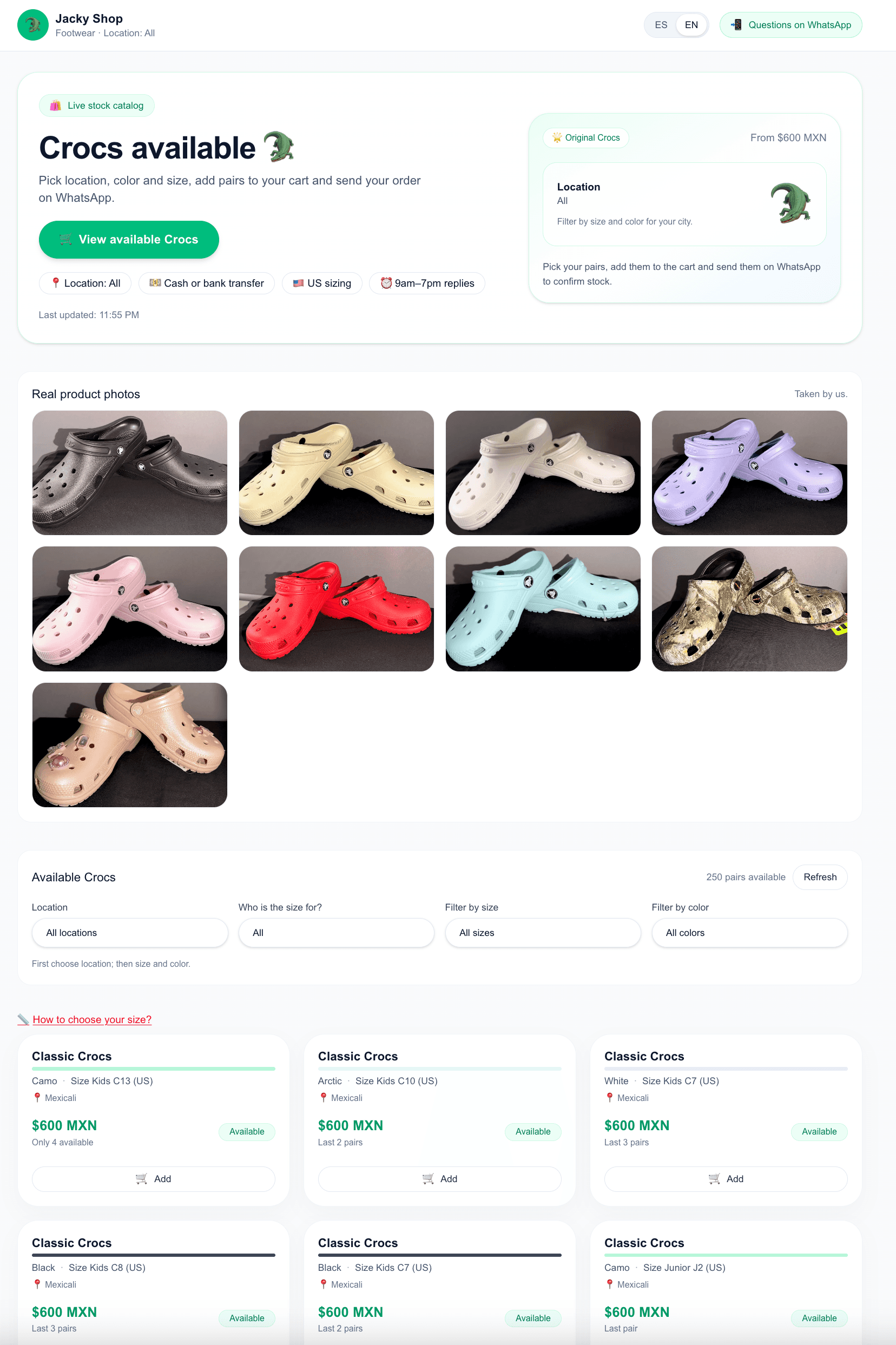
Task: Click the Jacky Shop crocodile logo
Action: 32,25
